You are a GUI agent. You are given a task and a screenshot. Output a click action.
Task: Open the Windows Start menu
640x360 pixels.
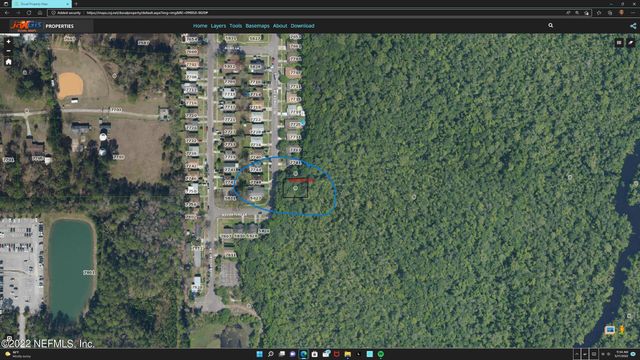pyautogui.click(x=260, y=354)
